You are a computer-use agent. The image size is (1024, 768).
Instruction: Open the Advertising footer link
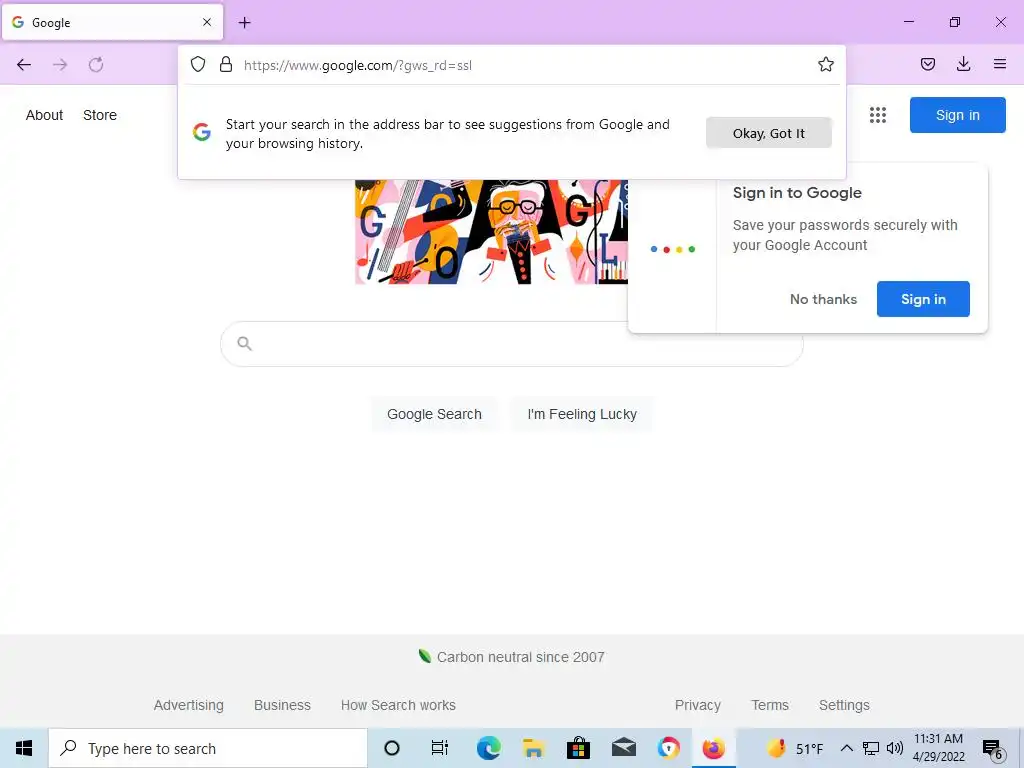[x=189, y=705]
